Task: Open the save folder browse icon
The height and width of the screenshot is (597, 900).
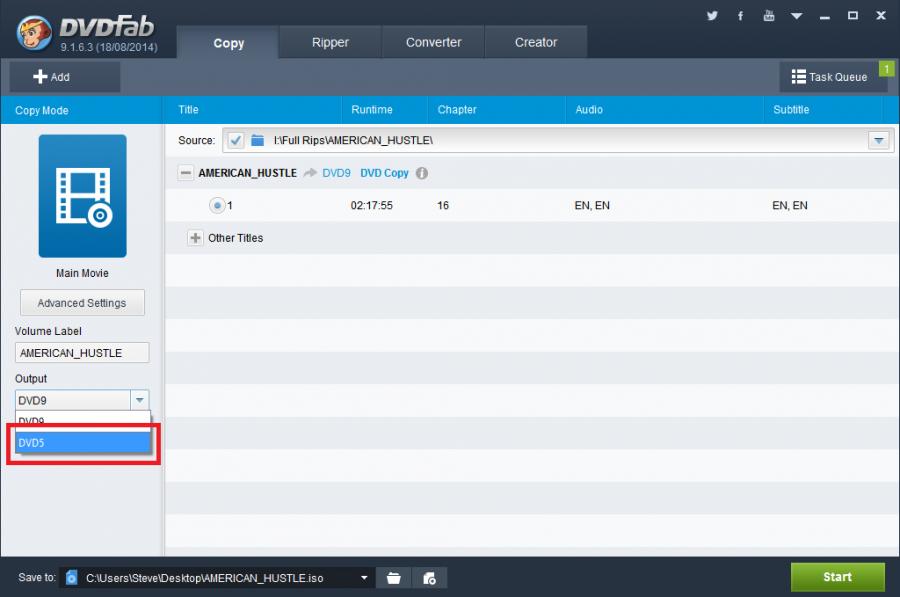Action: (394, 577)
